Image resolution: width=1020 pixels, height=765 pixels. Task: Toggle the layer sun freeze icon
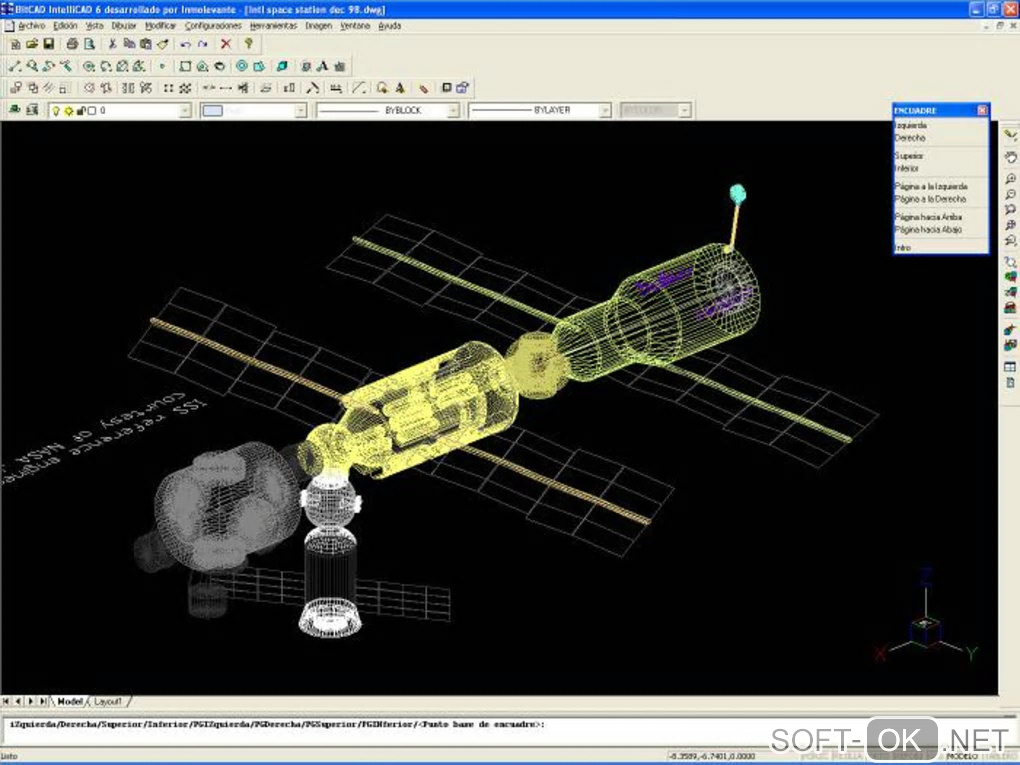pyautogui.click(x=68, y=111)
